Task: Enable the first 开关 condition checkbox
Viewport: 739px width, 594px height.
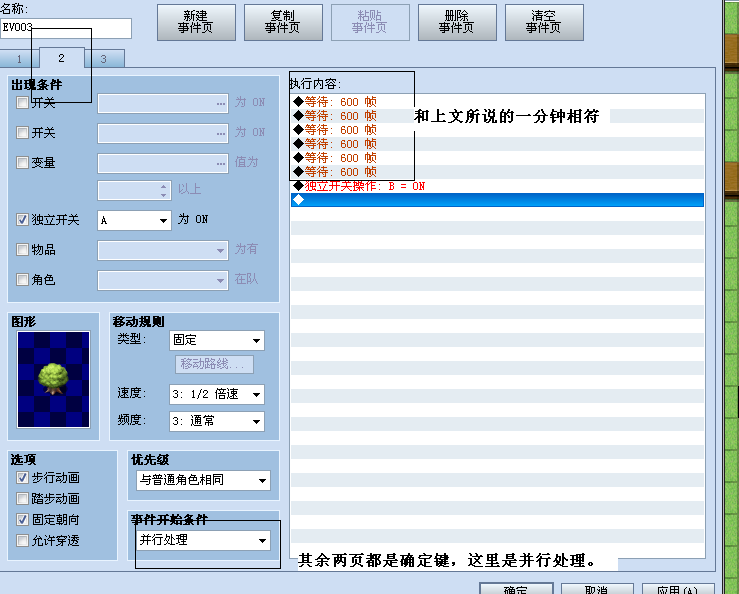Action: [22, 102]
